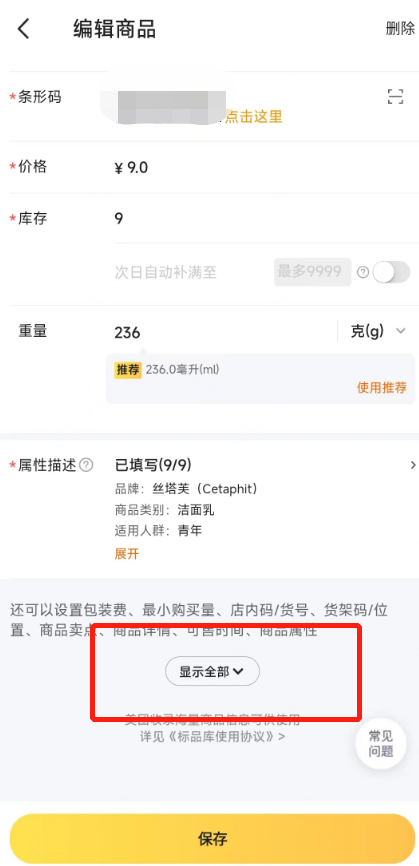Toggle 次日自动补满至 switch
This screenshot has height=866, width=419.
click(x=391, y=272)
